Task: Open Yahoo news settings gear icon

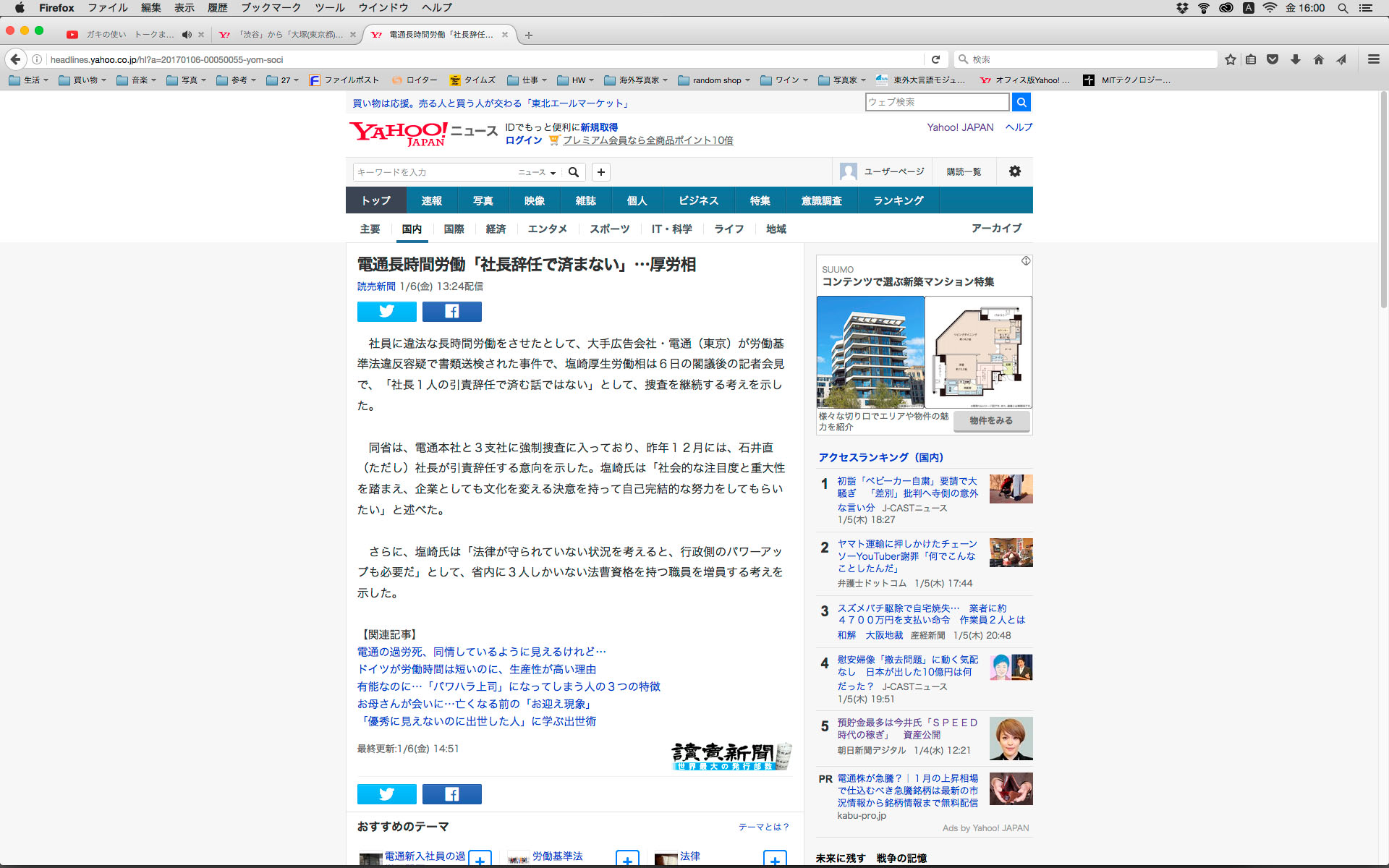Action: [x=1014, y=171]
